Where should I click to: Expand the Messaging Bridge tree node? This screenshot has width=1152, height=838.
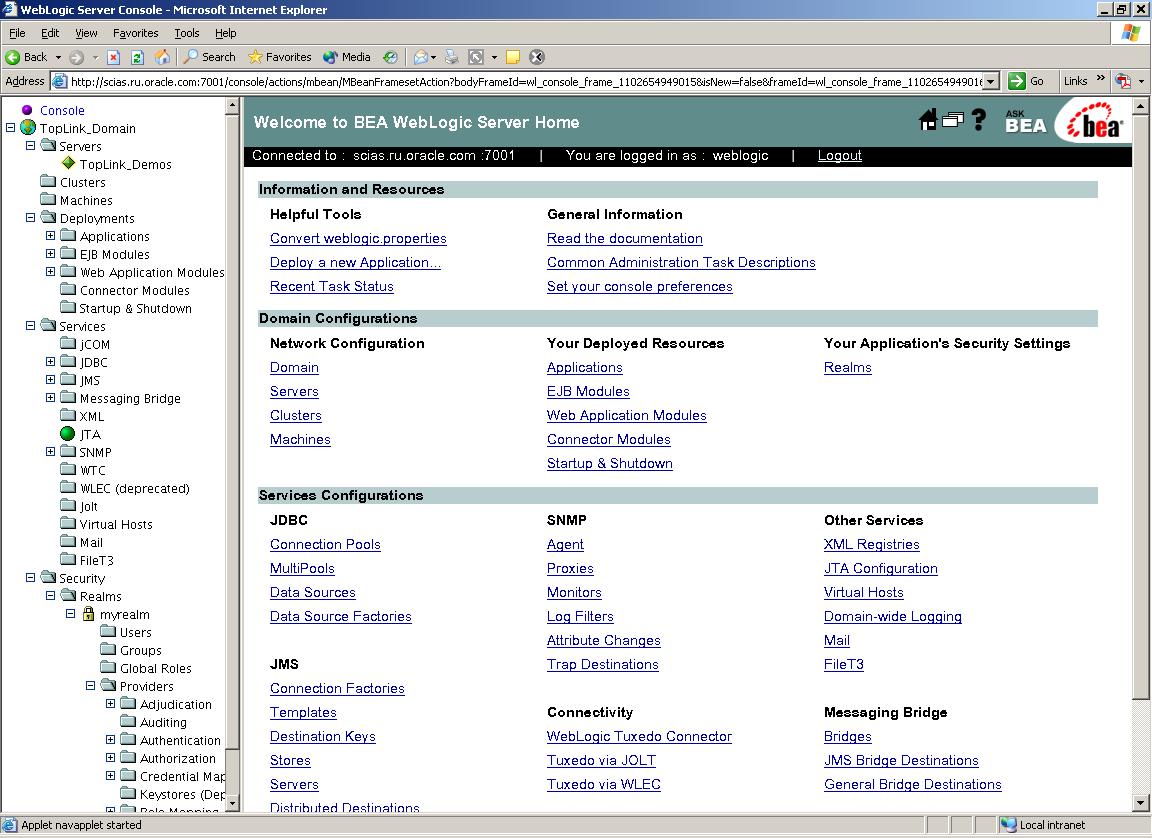(50, 397)
